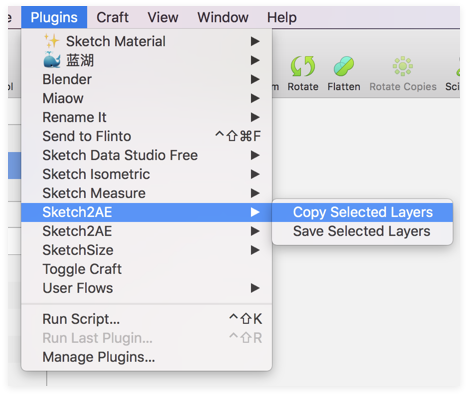The height and width of the screenshot is (396, 468).
Task: Expand the User Flows submenu arrow
Action: pos(255,288)
